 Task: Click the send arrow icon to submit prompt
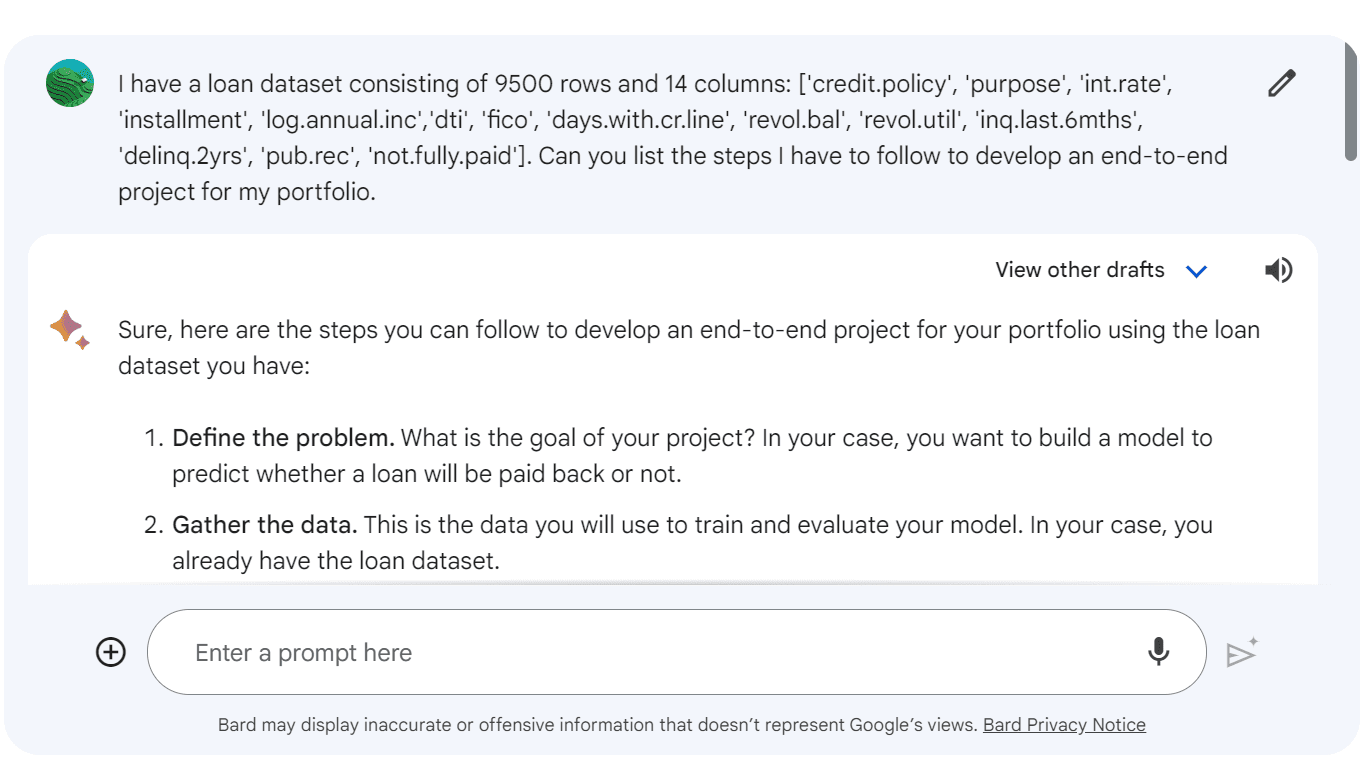pos(1242,652)
